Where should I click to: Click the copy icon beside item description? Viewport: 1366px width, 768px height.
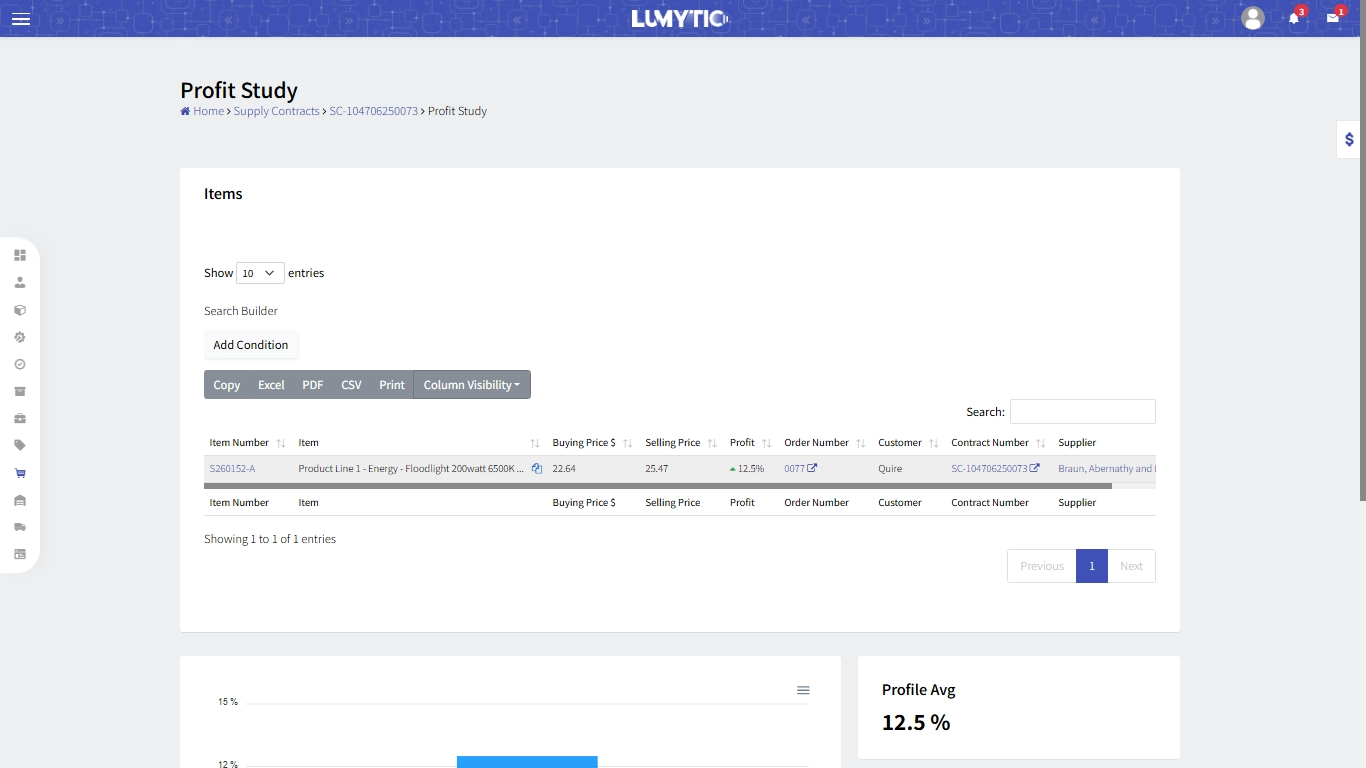pyautogui.click(x=537, y=468)
